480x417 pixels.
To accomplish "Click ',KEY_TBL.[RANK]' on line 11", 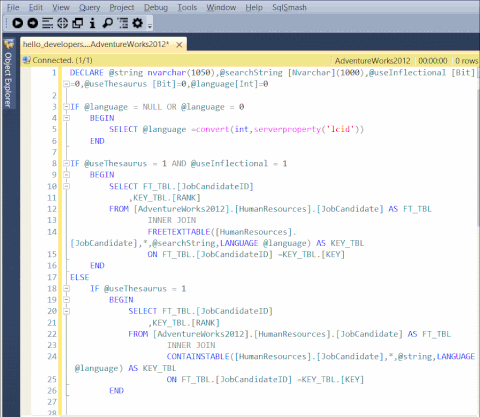I will (165, 198).
